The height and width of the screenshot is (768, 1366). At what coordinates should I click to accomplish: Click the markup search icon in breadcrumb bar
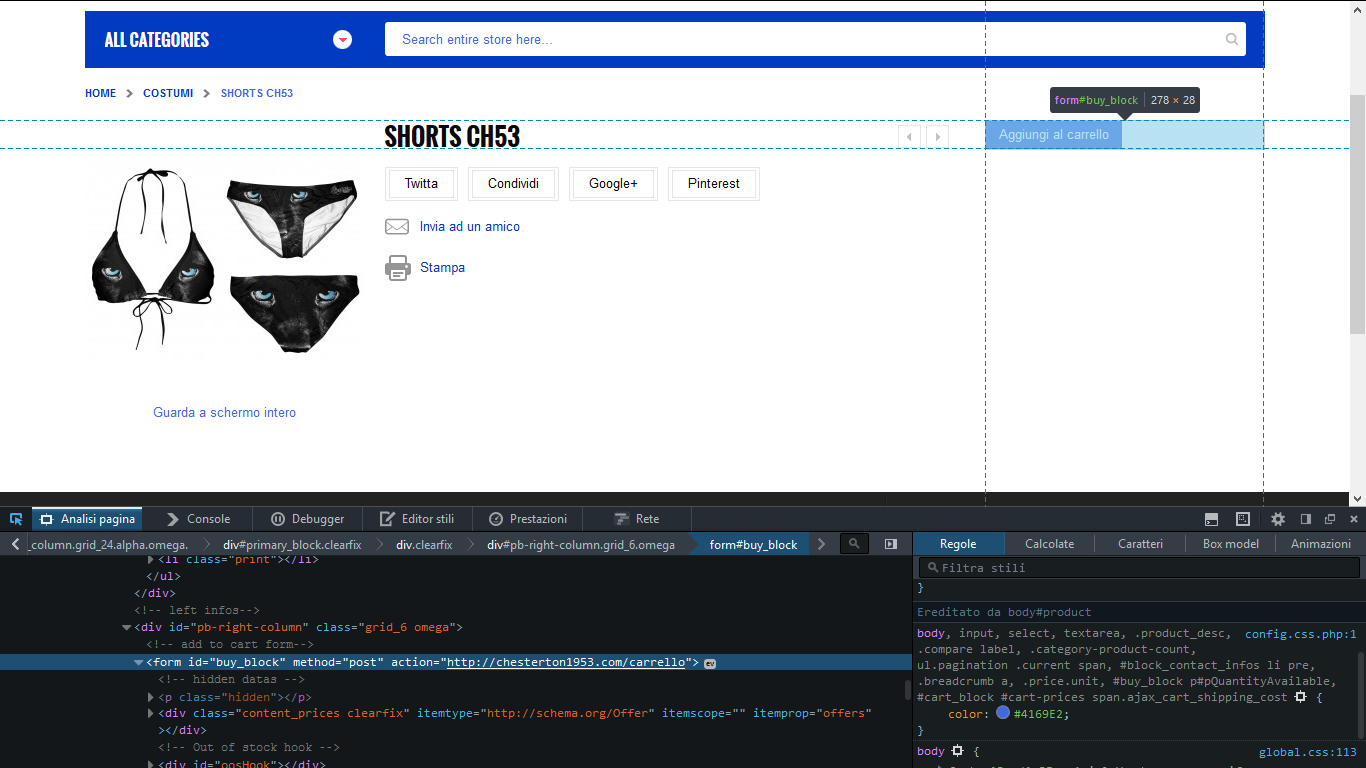pyautogui.click(x=854, y=544)
